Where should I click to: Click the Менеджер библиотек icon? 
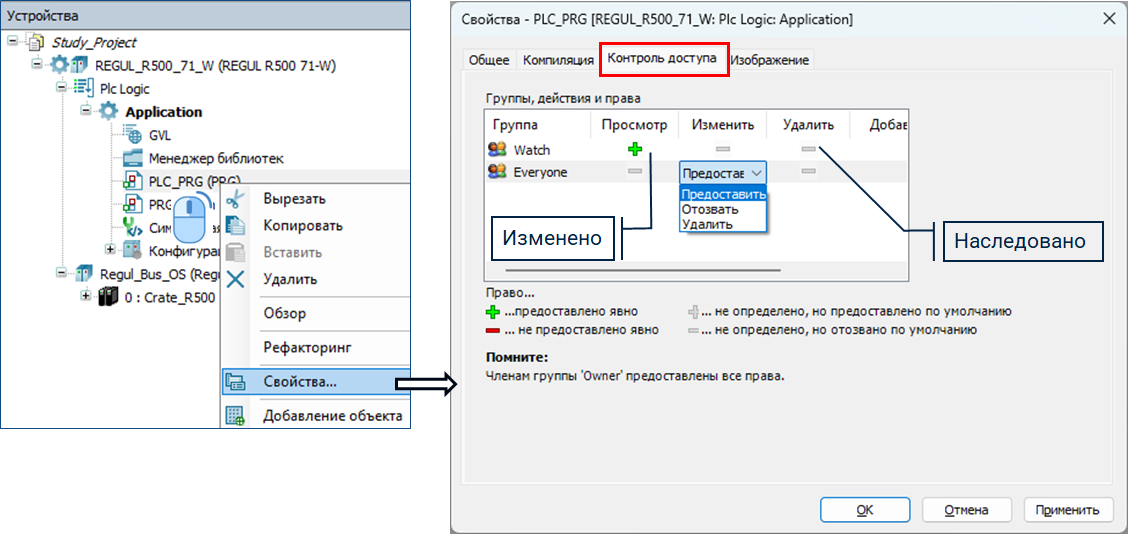[x=133, y=158]
